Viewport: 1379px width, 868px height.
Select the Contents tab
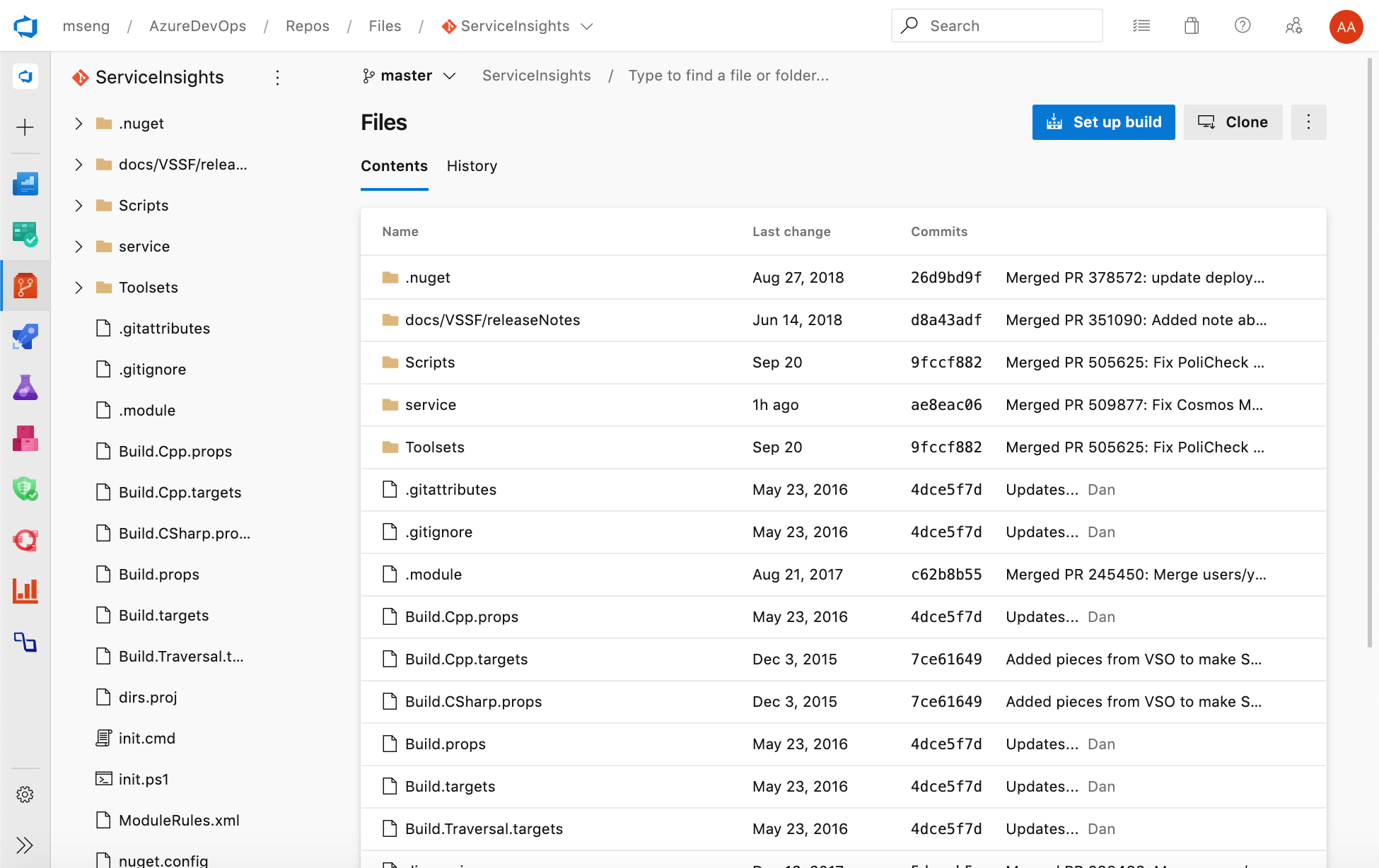click(x=394, y=166)
